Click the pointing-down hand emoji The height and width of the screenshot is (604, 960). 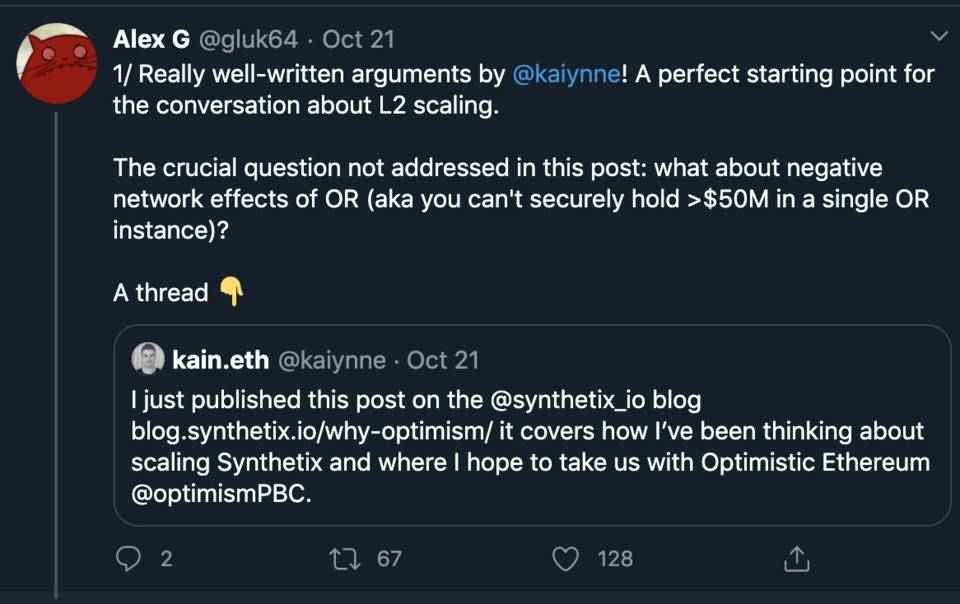(231, 292)
